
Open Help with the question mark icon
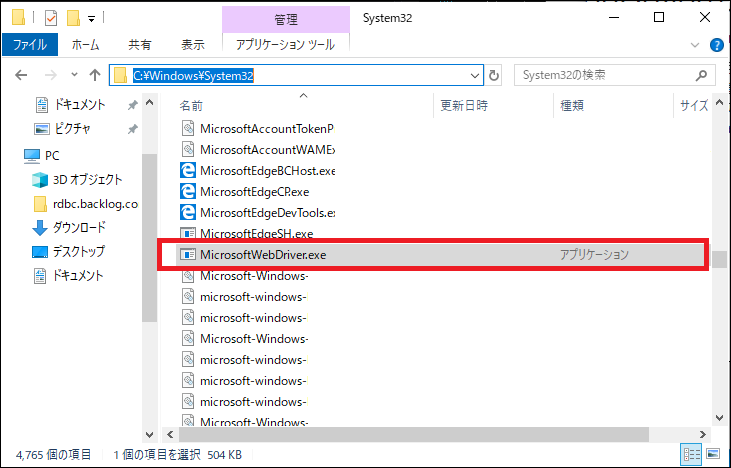[717, 45]
